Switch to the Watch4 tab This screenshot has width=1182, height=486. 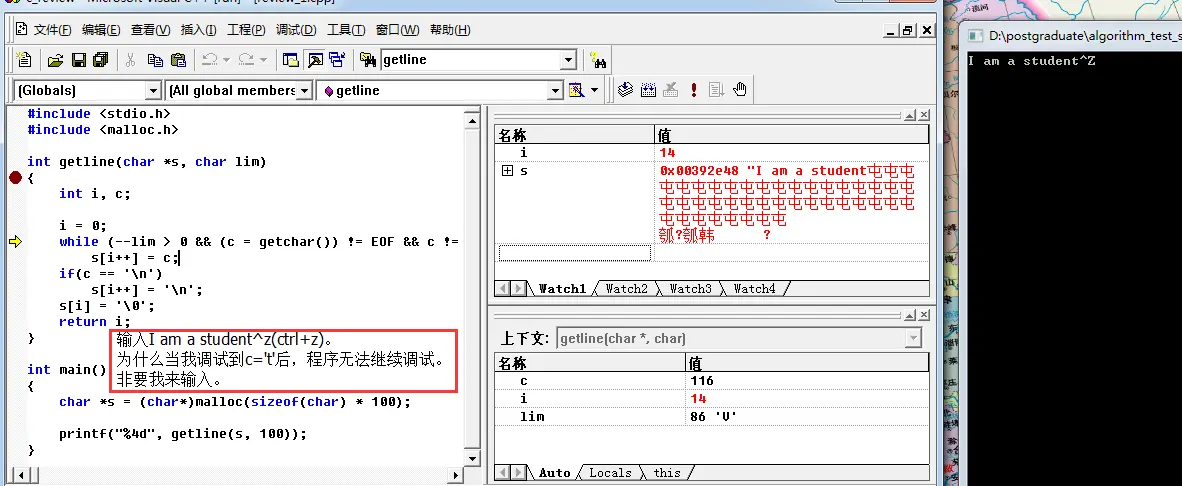[x=755, y=289]
